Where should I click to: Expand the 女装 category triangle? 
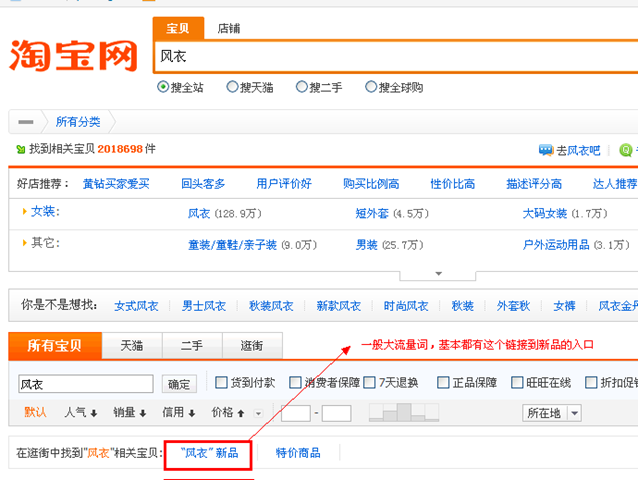click(24, 212)
